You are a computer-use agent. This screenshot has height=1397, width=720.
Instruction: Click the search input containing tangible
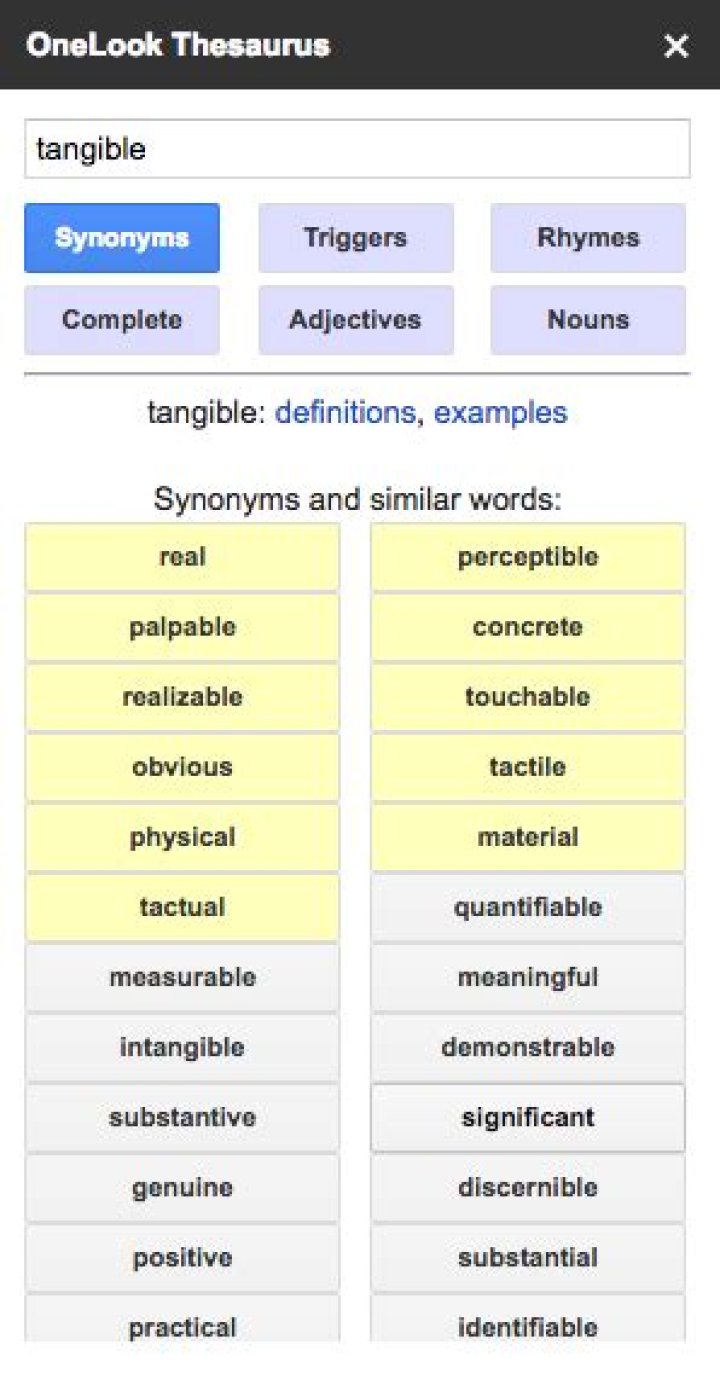[357, 148]
